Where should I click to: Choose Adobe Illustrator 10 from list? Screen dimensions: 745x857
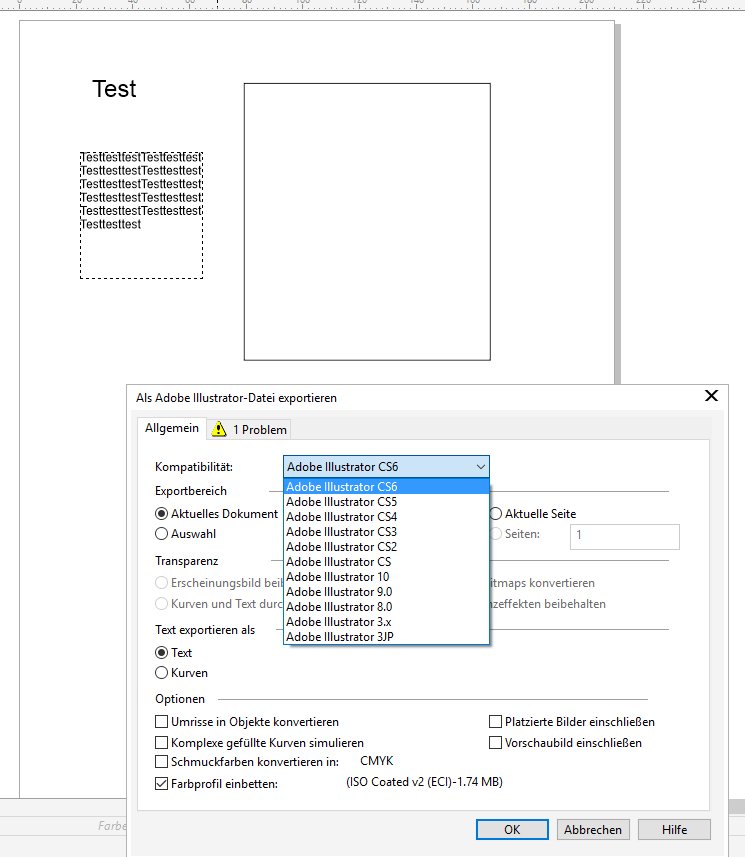pyautogui.click(x=386, y=577)
